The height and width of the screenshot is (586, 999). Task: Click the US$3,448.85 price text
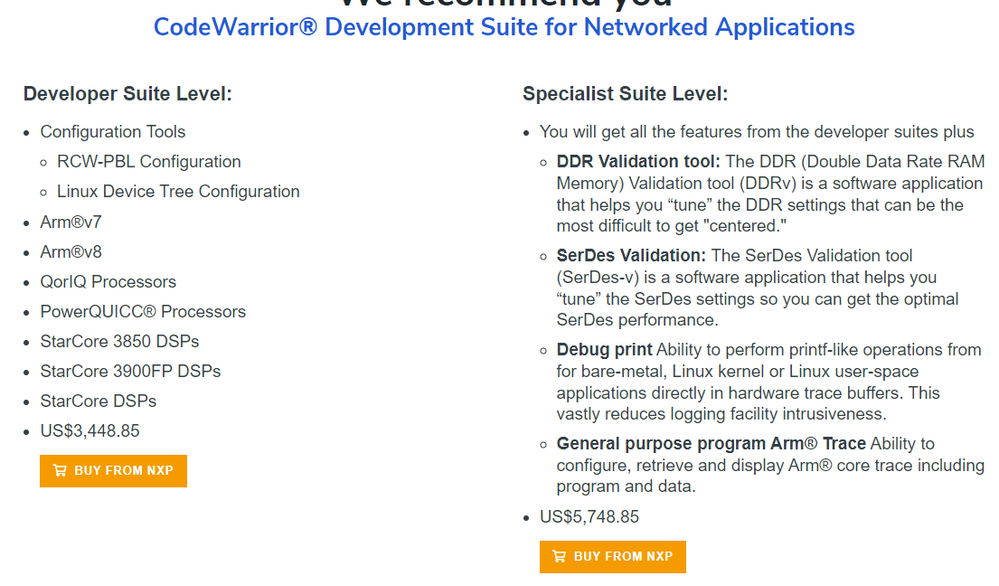(x=90, y=430)
